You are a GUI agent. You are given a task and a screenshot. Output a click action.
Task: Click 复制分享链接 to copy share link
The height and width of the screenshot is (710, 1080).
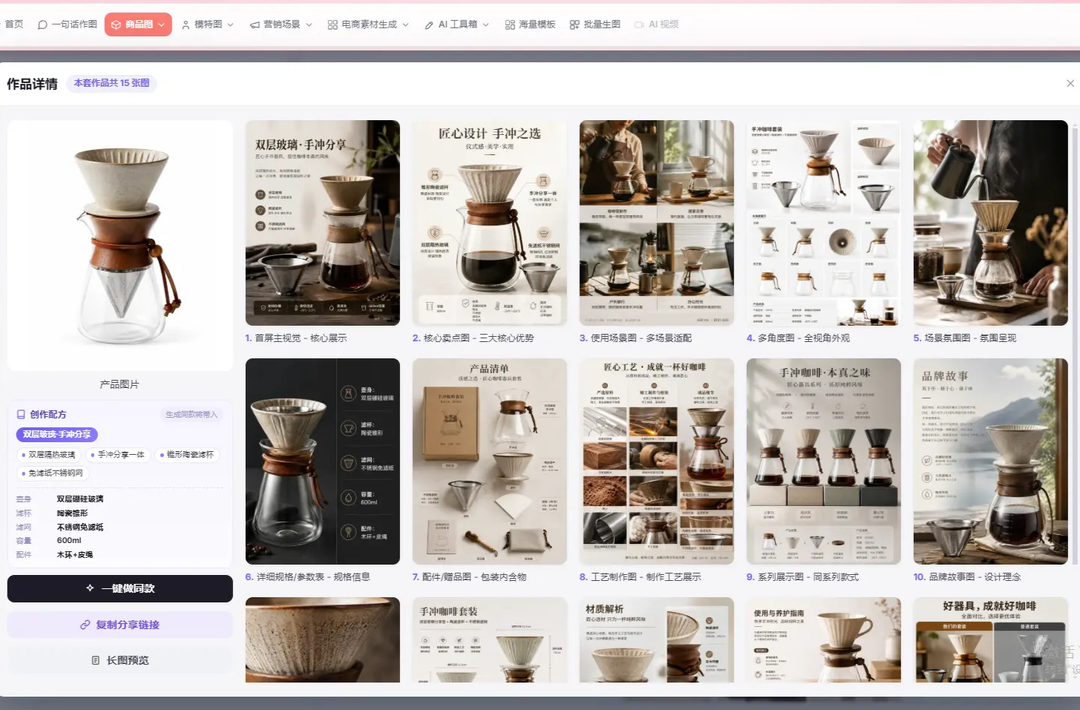[120, 625]
